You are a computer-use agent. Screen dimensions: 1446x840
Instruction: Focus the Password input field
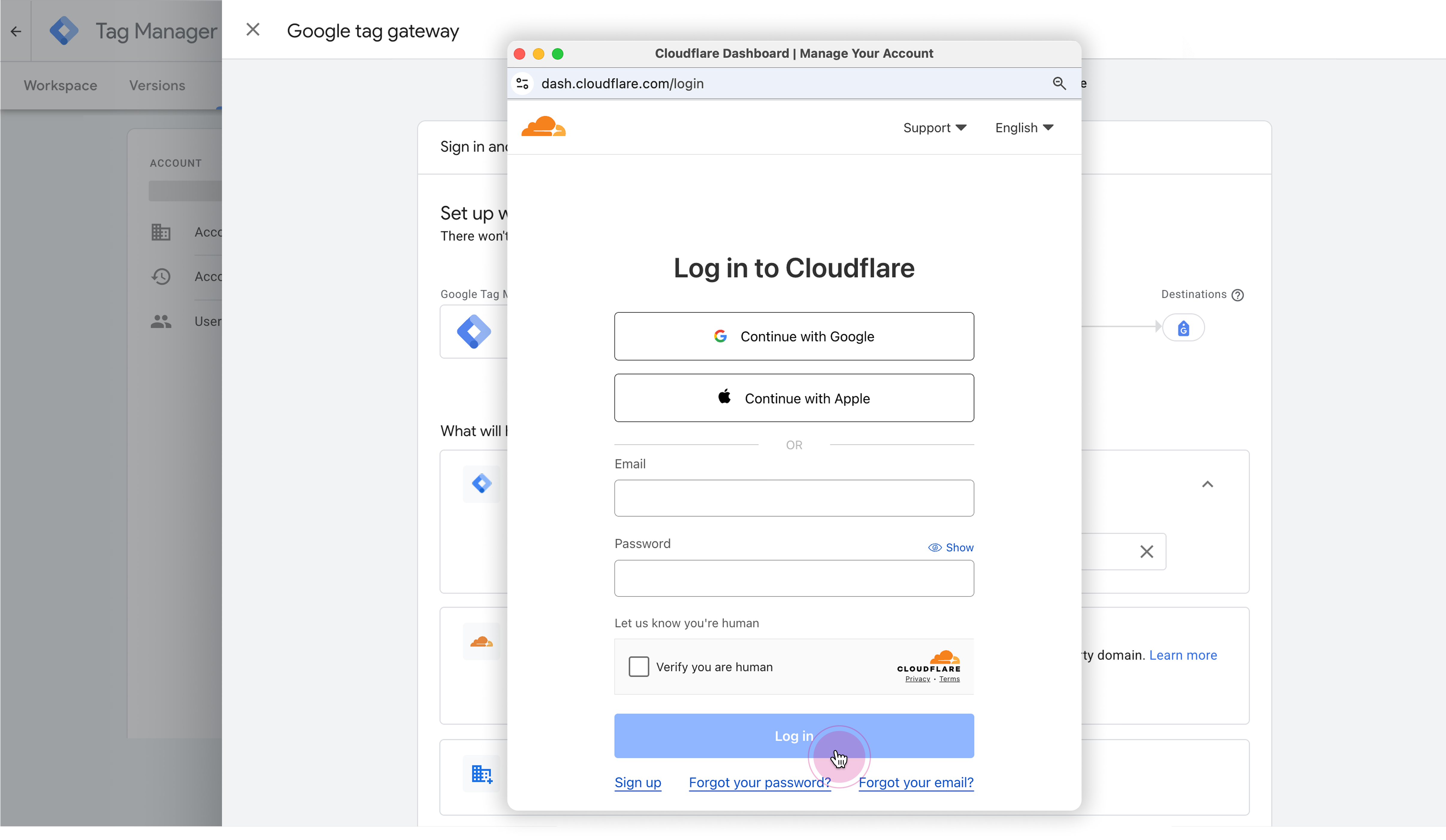(x=794, y=579)
